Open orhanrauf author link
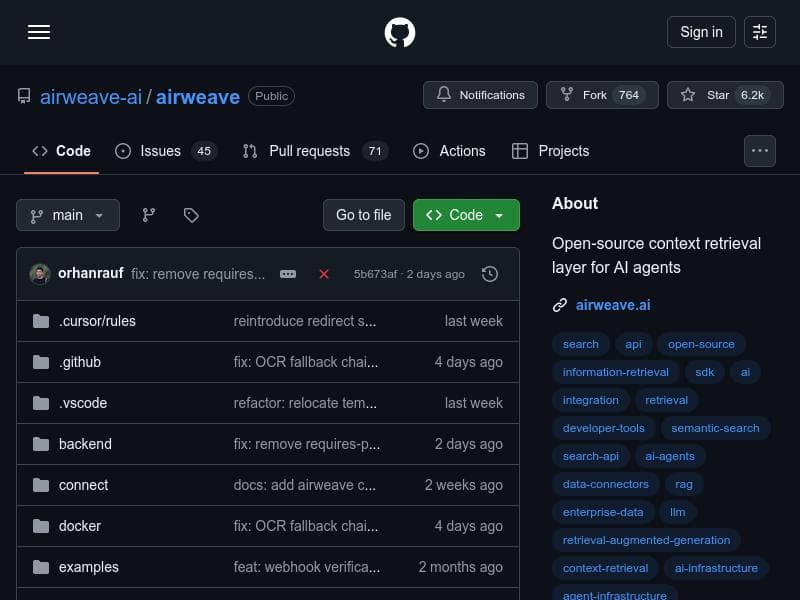This screenshot has width=800, height=600. tap(91, 273)
